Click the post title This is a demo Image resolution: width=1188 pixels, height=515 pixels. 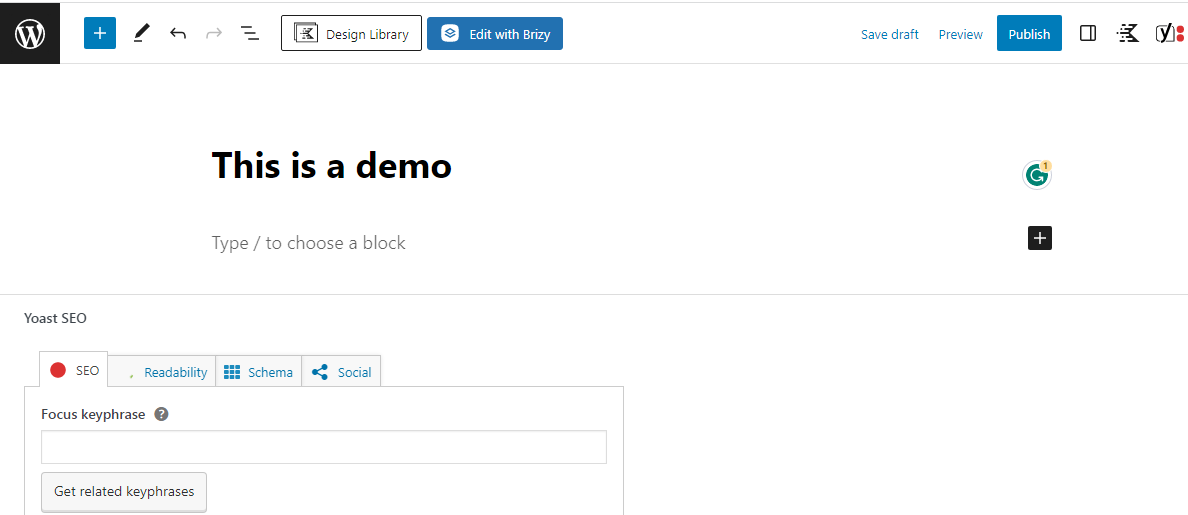(331, 164)
